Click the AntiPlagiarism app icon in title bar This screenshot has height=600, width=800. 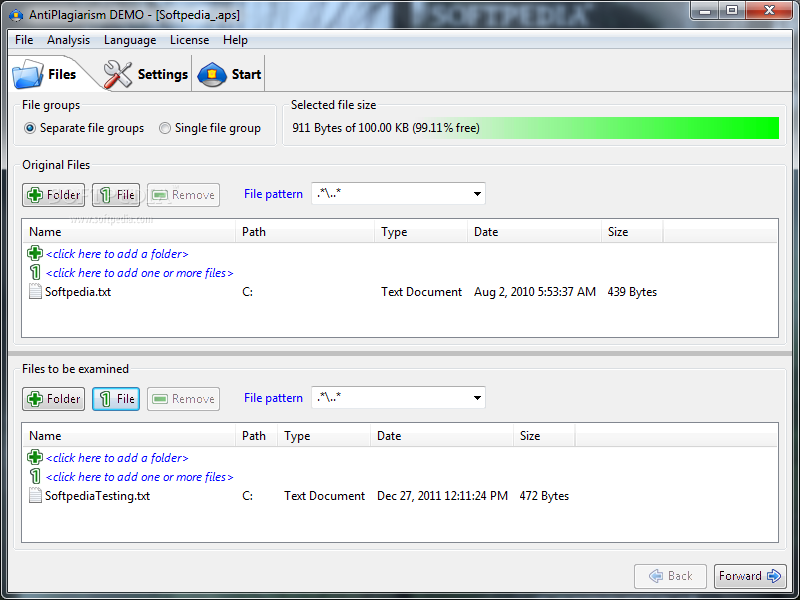coord(16,15)
